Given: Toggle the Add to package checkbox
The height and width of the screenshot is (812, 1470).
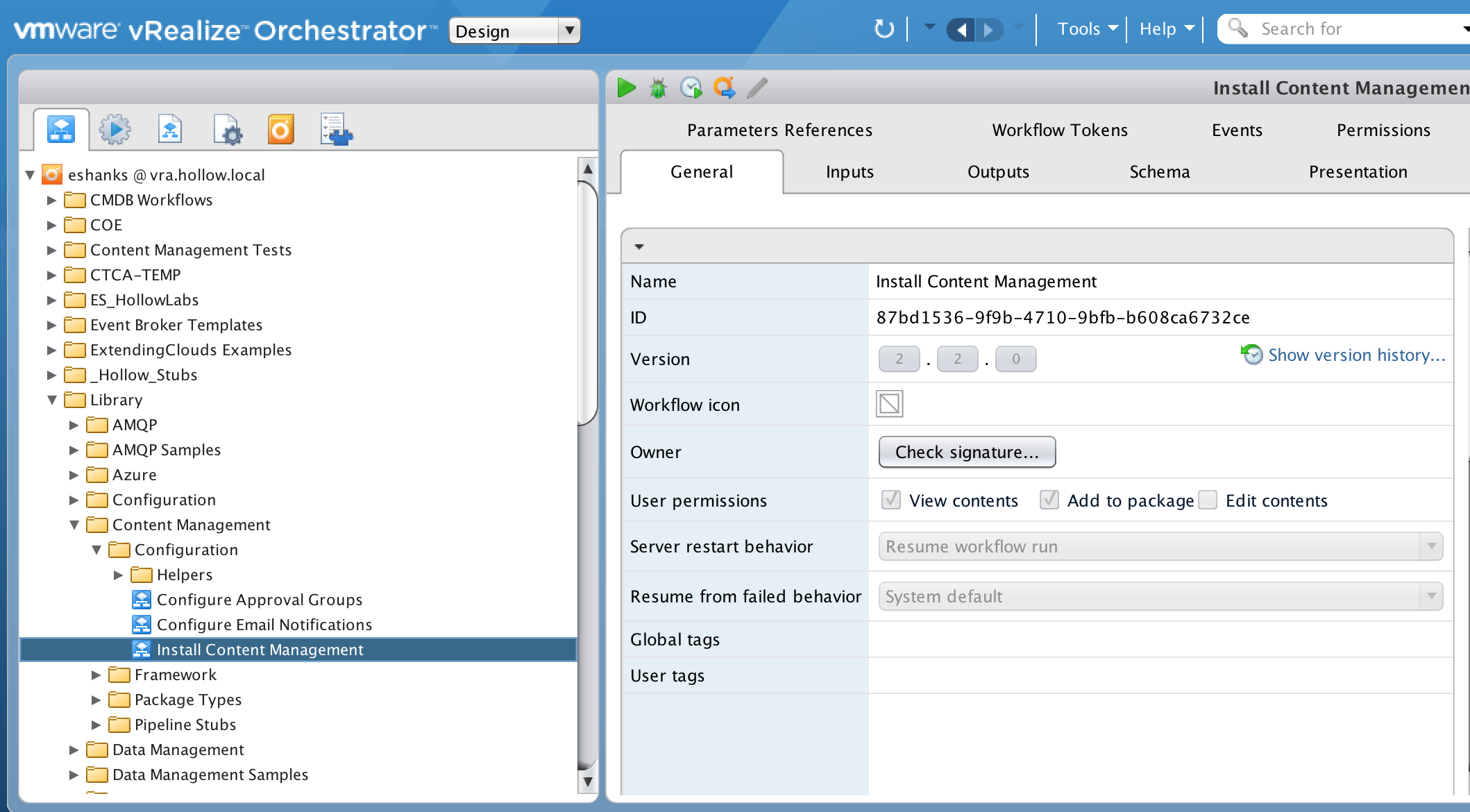Looking at the screenshot, I should pos(1049,500).
